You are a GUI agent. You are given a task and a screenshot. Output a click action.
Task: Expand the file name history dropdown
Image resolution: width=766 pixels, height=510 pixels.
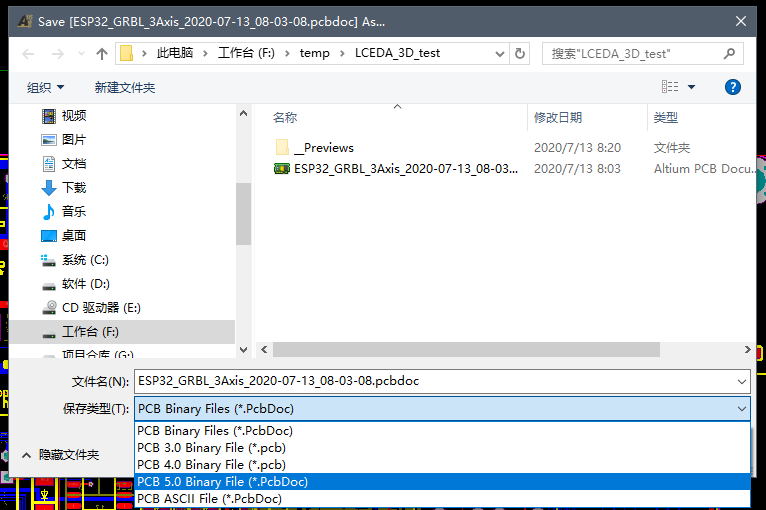742,382
